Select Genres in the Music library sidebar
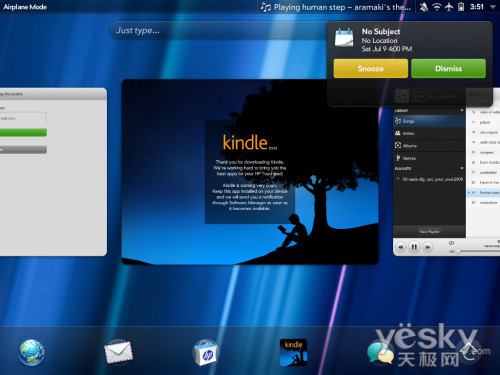500x375 pixels. coord(429,158)
